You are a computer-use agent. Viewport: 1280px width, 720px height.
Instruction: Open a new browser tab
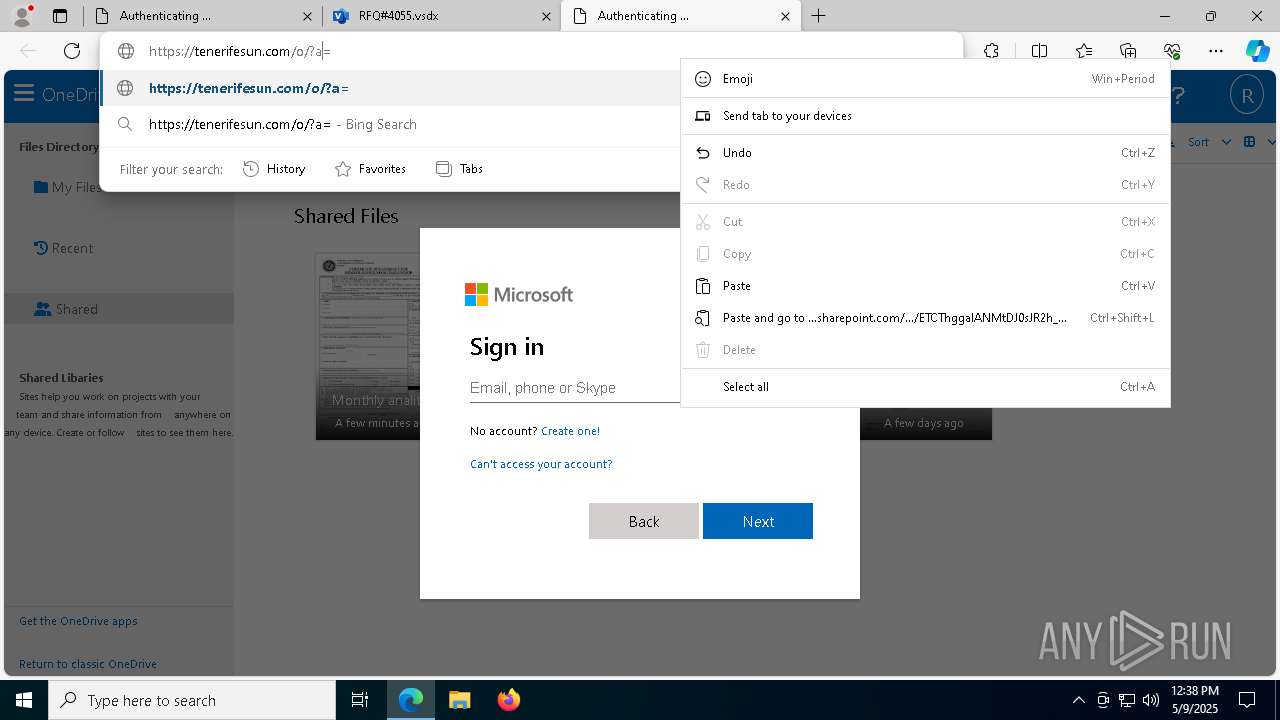point(818,16)
